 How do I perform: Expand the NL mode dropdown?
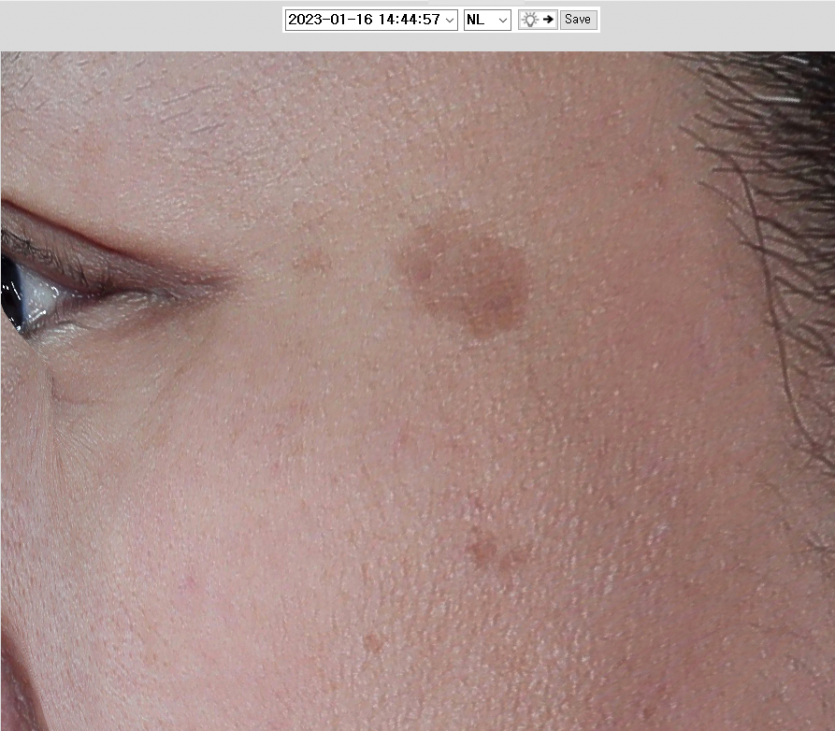[487, 20]
